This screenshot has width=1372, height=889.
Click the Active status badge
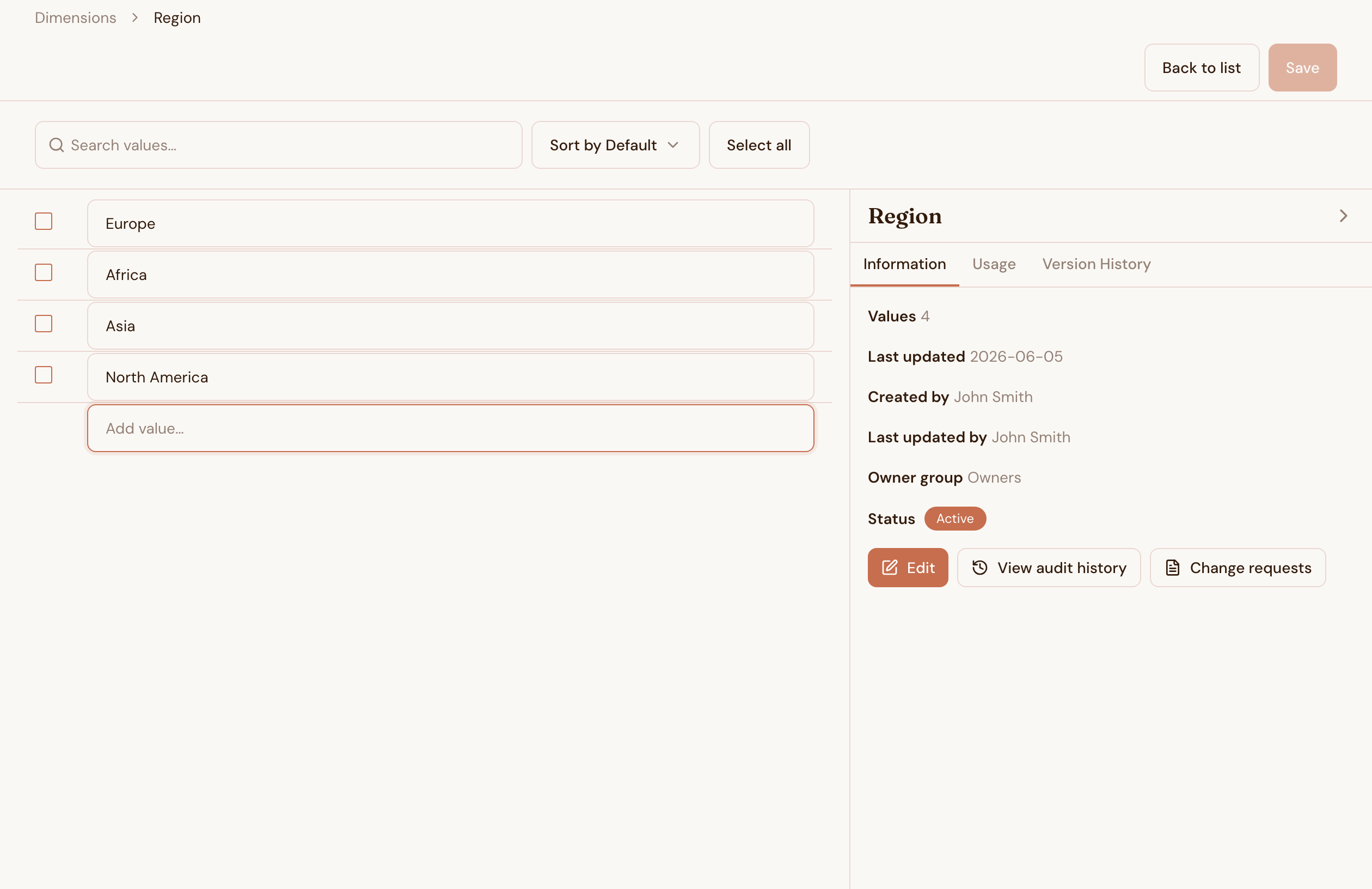(x=954, y=519)
